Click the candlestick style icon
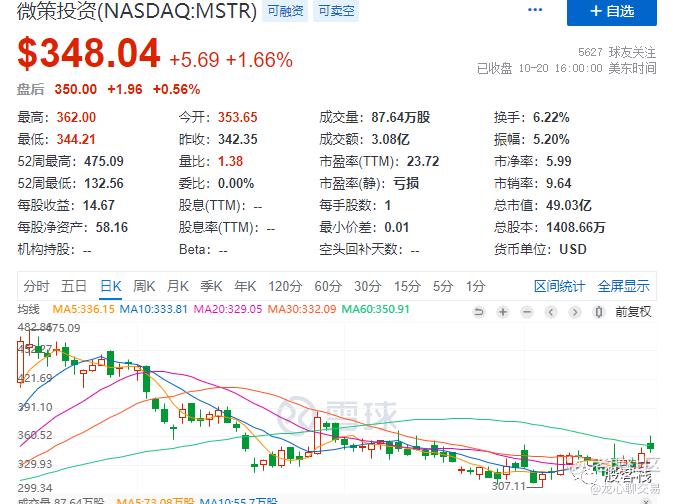 click(x=599, y=312)
